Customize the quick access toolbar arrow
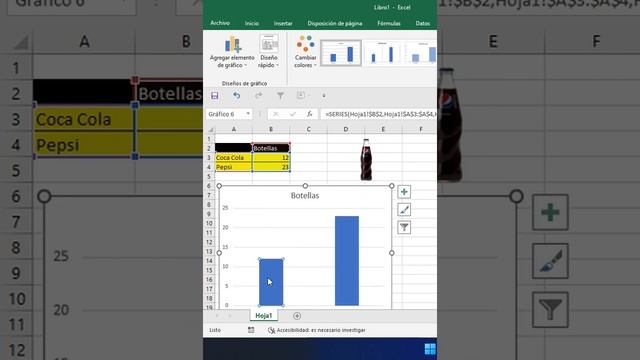This screenshot has width=640, height=360. 324,96
